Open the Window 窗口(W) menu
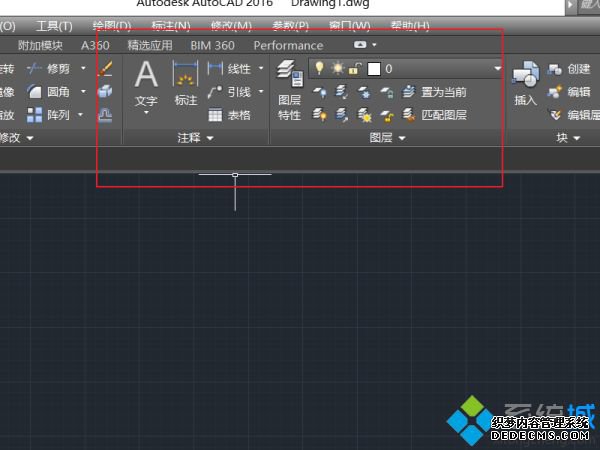600x450 pixels. (x=350, y=26)
